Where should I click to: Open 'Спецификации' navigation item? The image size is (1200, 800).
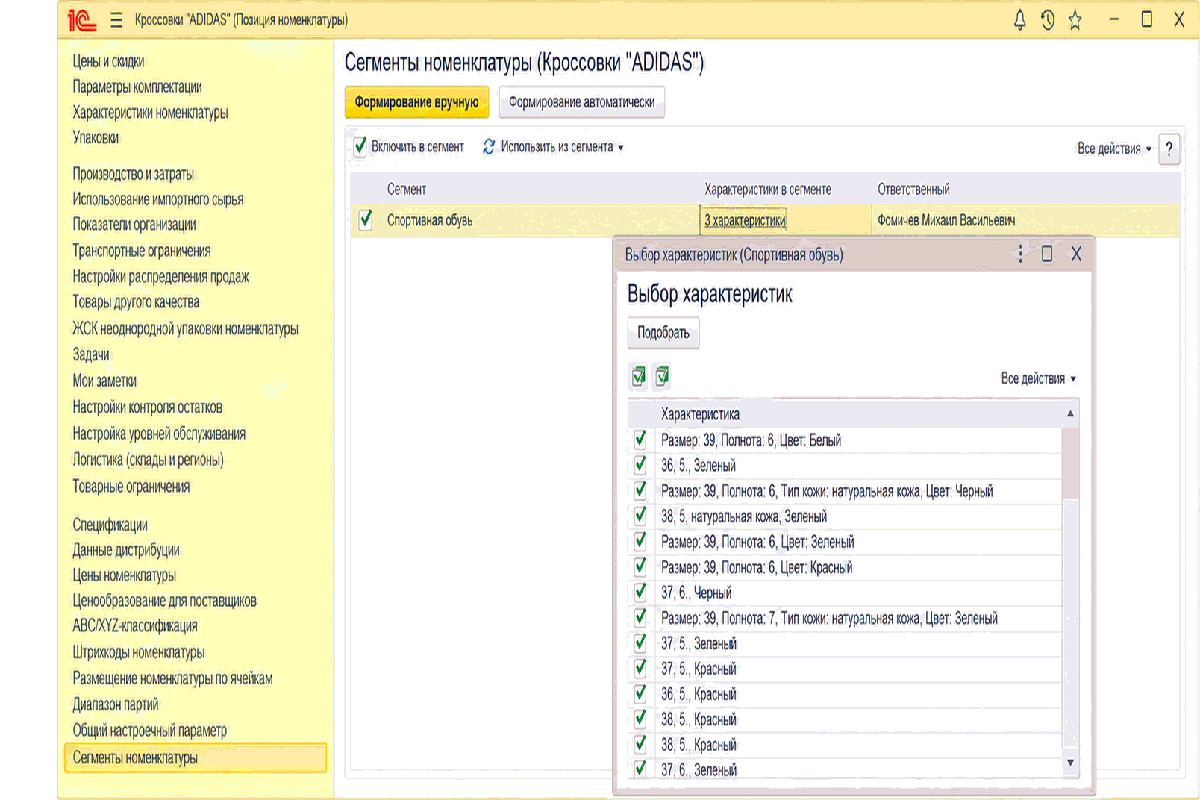[110, 524]
